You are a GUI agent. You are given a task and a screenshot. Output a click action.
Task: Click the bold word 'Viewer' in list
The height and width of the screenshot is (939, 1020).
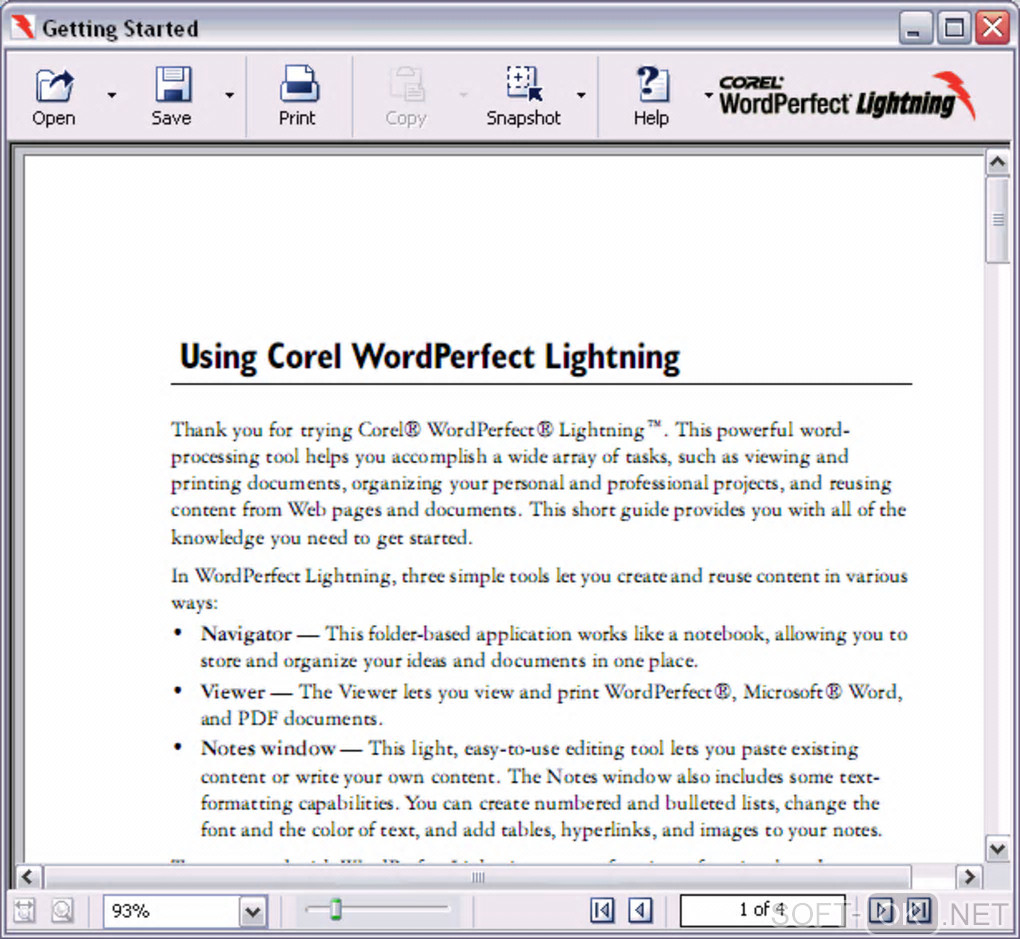pyautogui.click(x=233, y=691)
